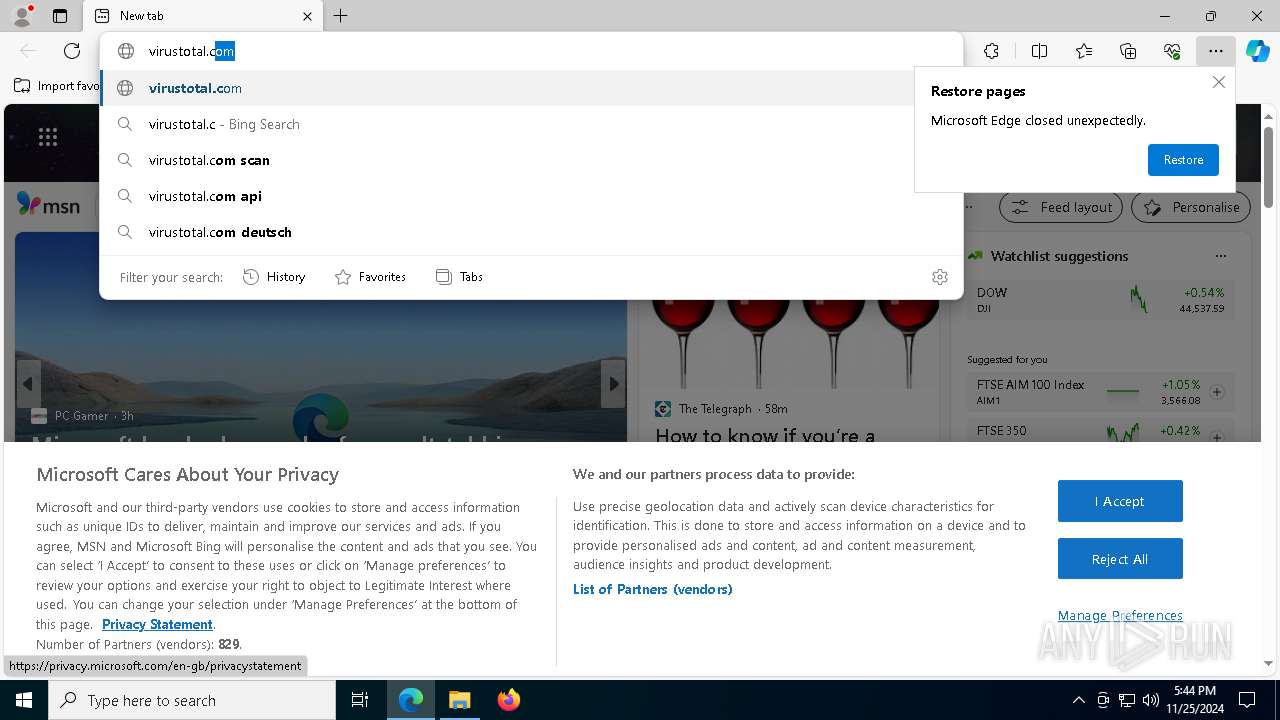The height and width of the screenshot is (720, 1280).
Task: Open the profile avatar icon
Action: pos(21,16)
